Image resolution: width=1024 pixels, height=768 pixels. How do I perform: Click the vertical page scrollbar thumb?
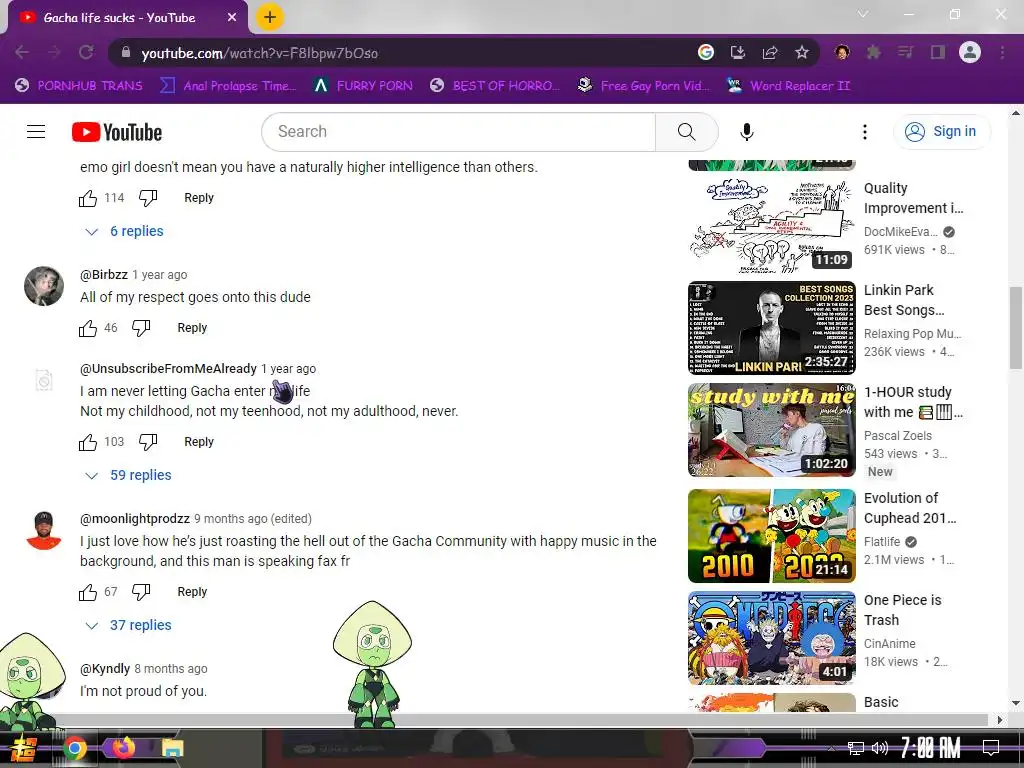pyautogui.click(x=1016, y=328)
